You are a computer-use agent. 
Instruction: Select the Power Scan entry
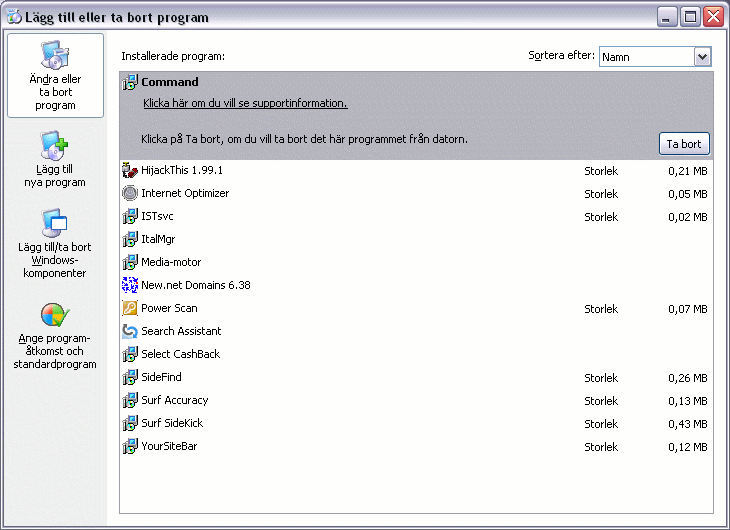[x=416, y=308]
